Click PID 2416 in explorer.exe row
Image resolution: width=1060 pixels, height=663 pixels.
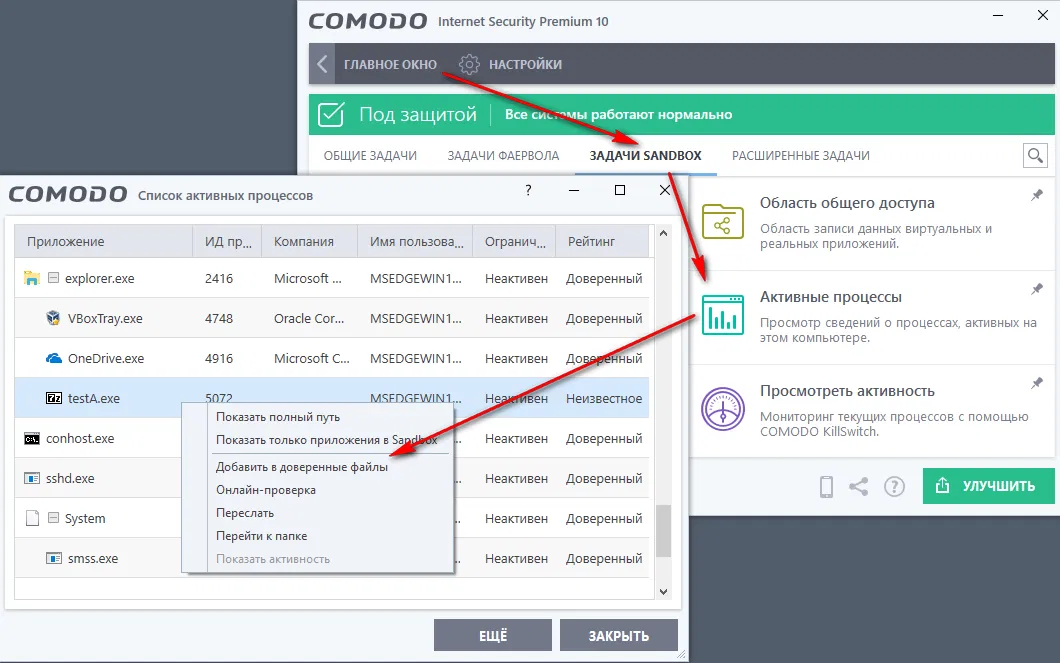pyautogui.click(x=219, y=278)
